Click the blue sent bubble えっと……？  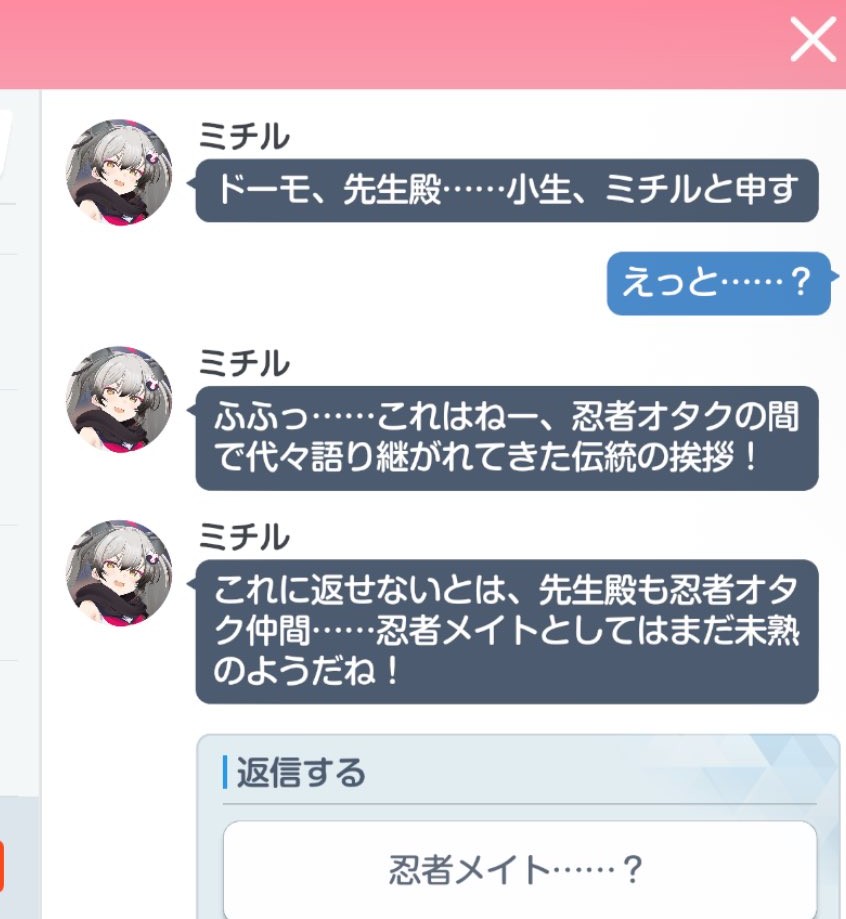pyautogui.click(x=719, y=283)
